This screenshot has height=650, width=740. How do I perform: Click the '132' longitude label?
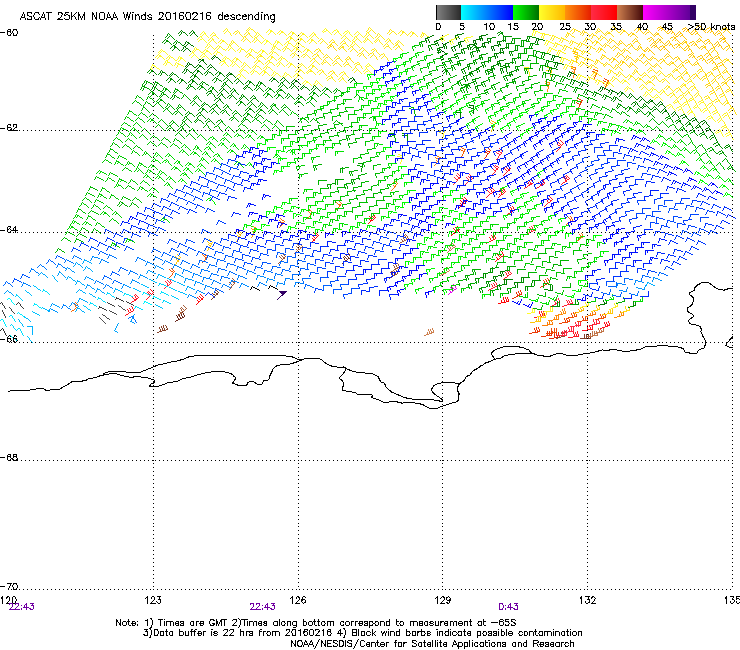tap(587, 600)
